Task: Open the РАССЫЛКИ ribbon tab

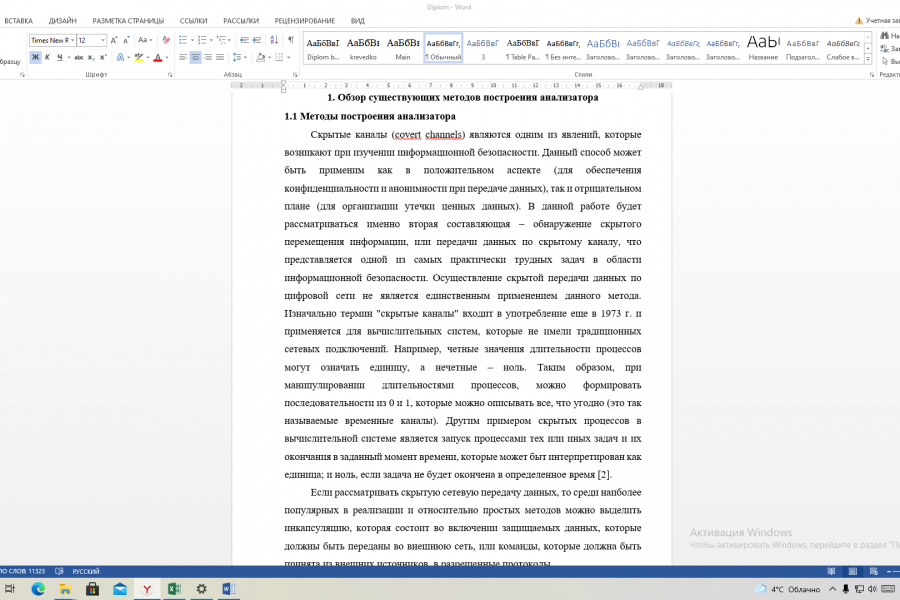Action: point(241,21)
